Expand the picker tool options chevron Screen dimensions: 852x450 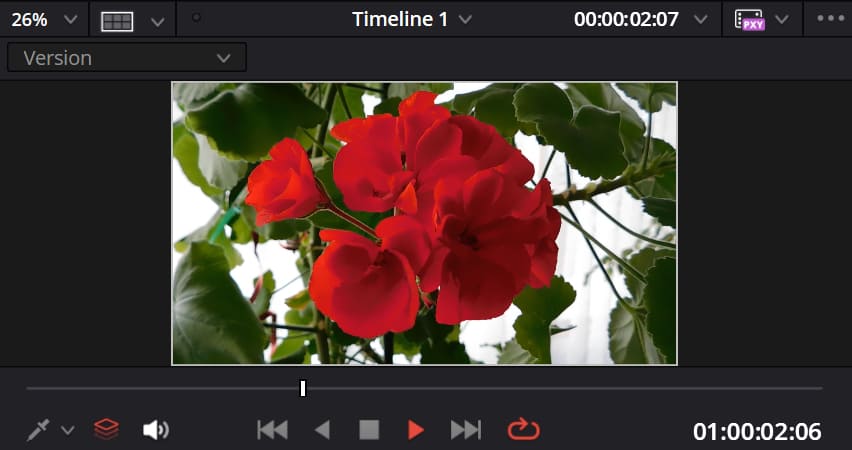click(68, 431)
